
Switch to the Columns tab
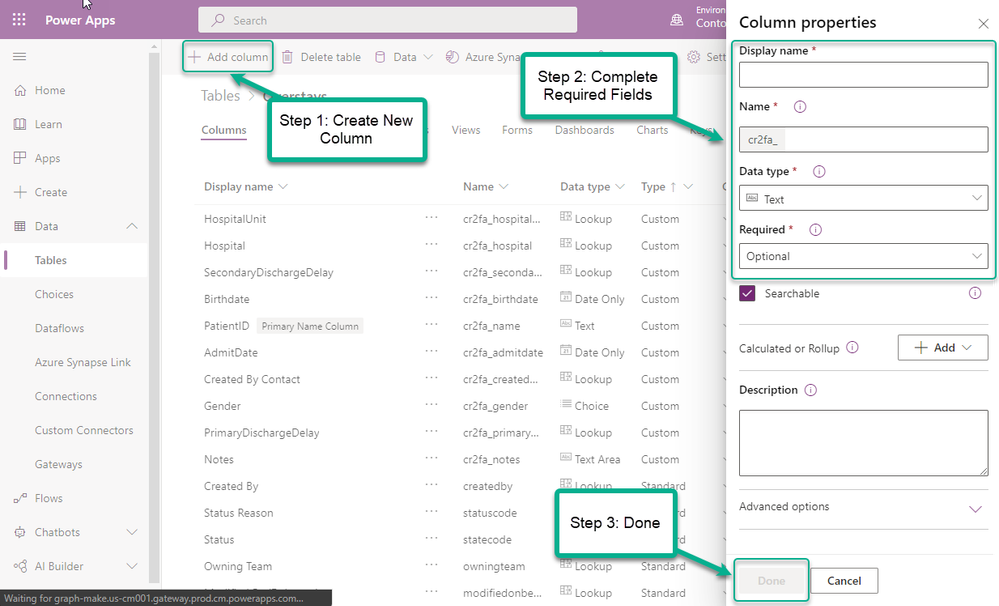tap(224, 130)
